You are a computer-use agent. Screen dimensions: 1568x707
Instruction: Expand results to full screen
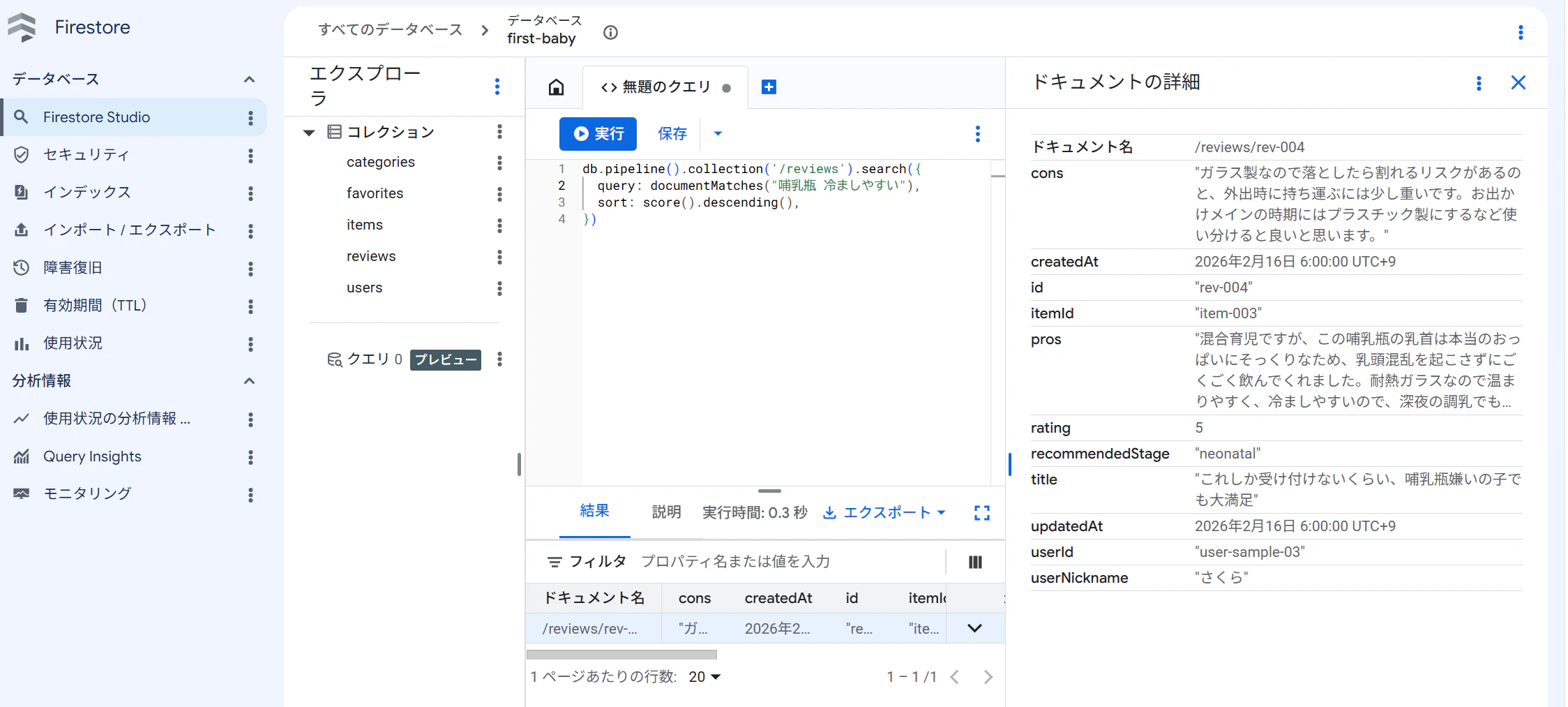(x=982, y=513)
